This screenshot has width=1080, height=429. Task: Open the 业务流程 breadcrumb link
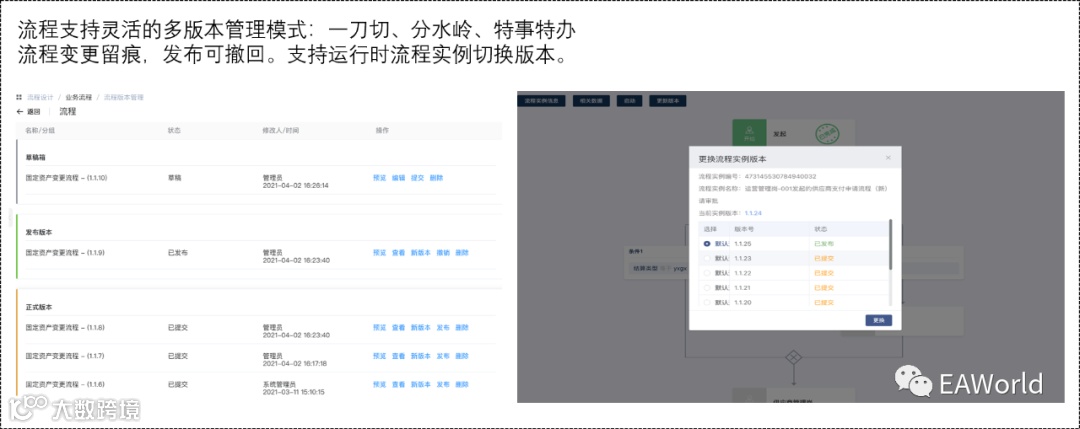click(x=79, y=97)
